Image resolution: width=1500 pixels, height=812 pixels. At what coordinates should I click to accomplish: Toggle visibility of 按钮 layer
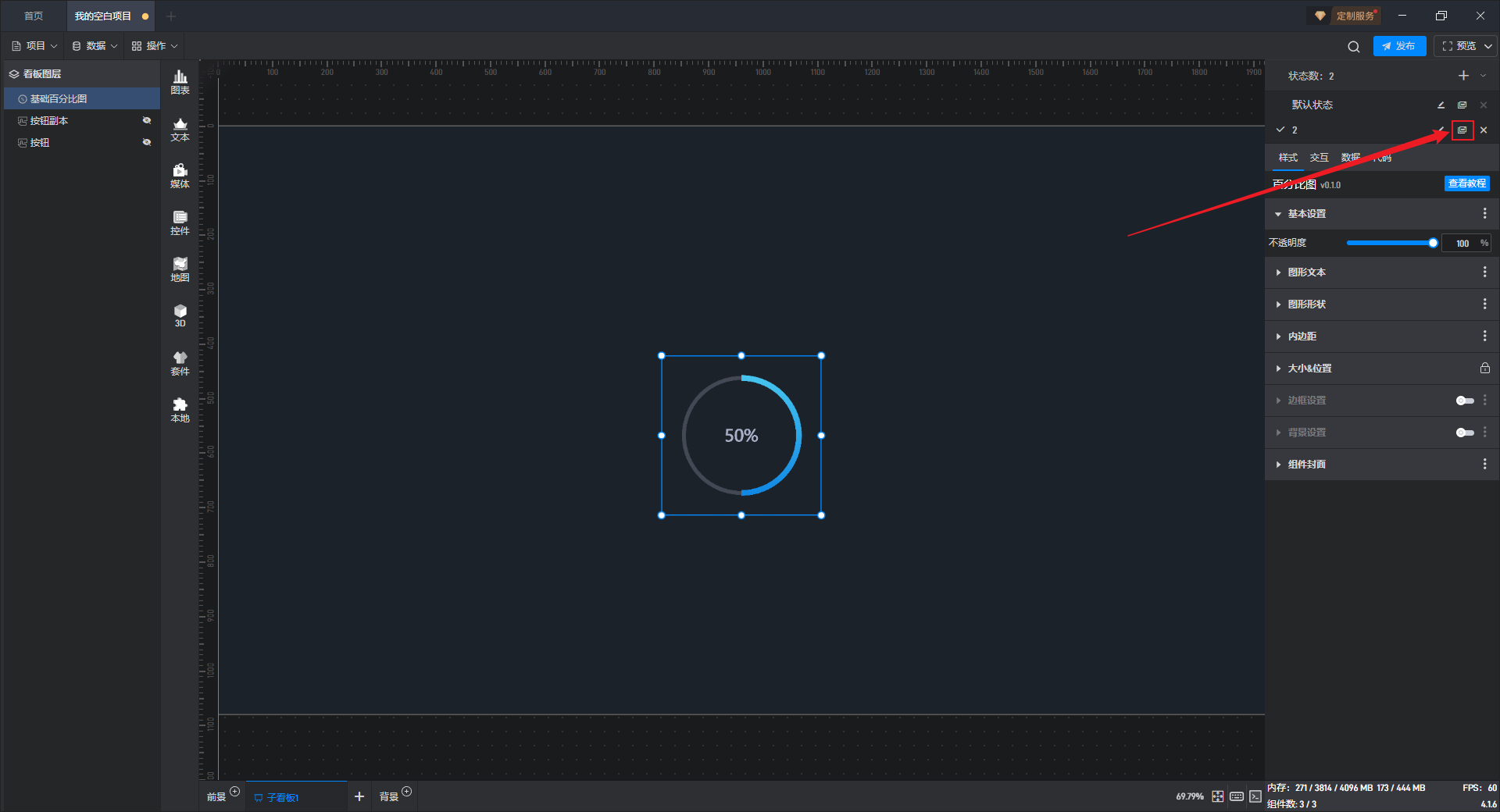(x=146, y=142)
